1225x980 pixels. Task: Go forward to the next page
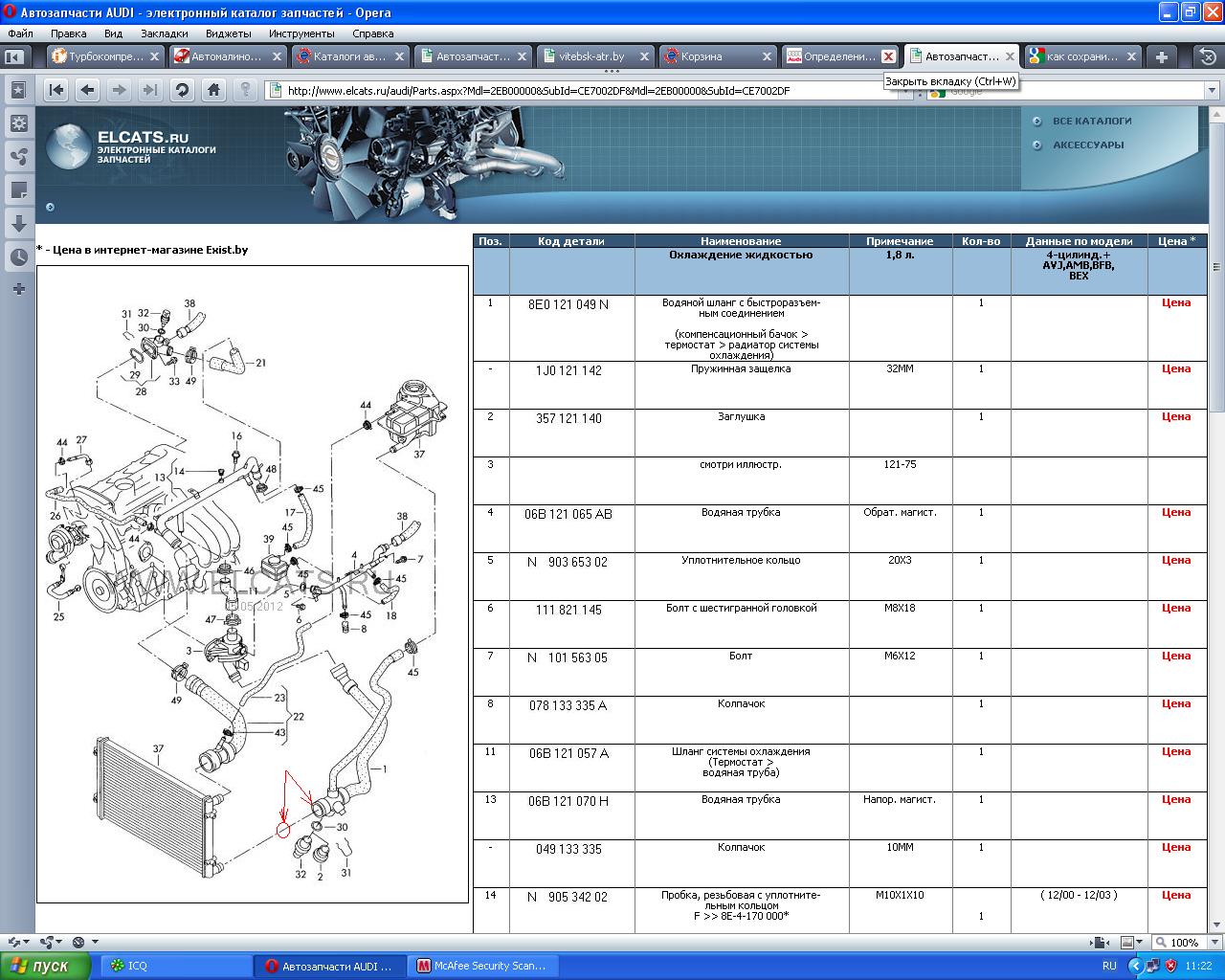click(120, 90)
